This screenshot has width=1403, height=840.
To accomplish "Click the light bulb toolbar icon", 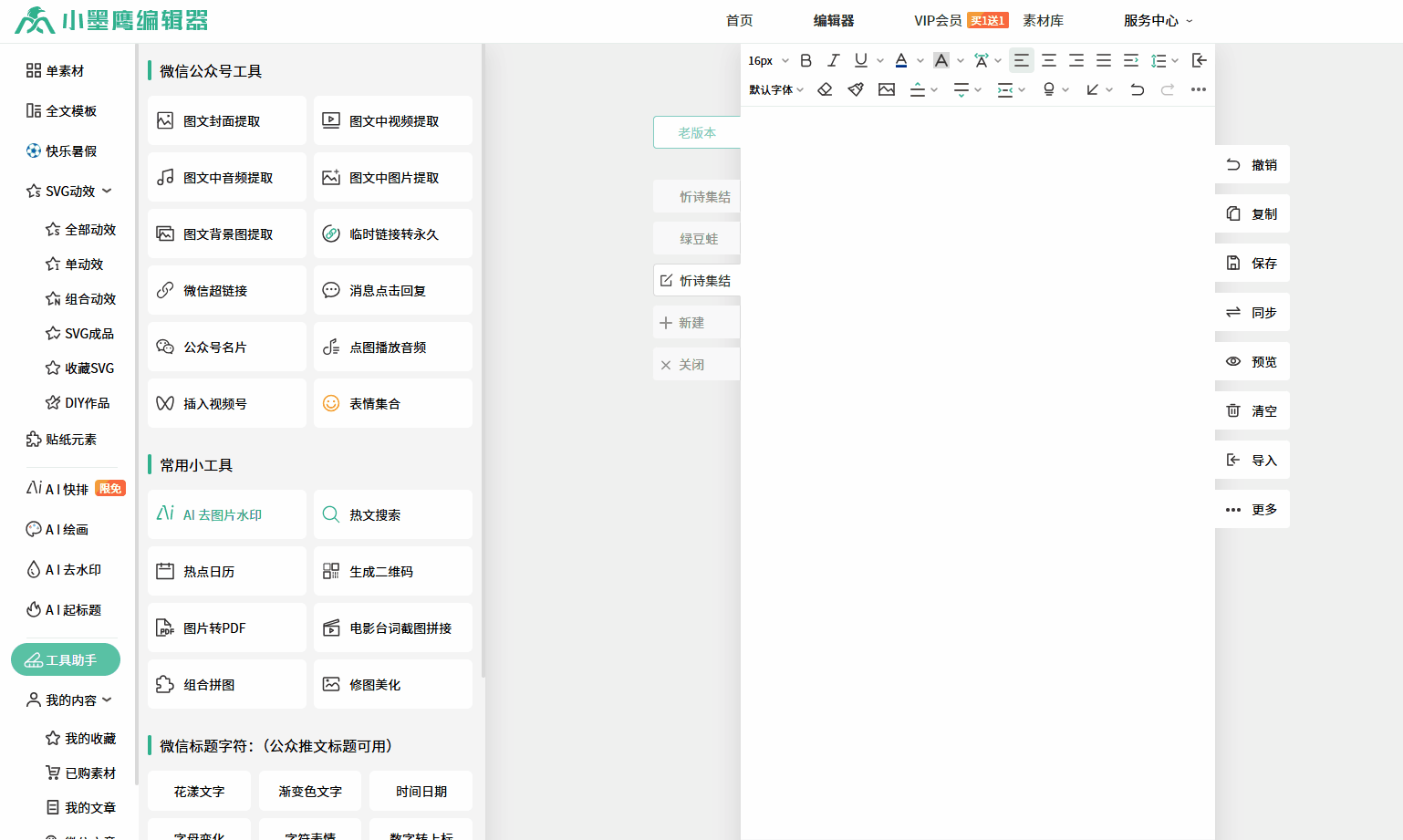I will click(x=1049, y=89).
